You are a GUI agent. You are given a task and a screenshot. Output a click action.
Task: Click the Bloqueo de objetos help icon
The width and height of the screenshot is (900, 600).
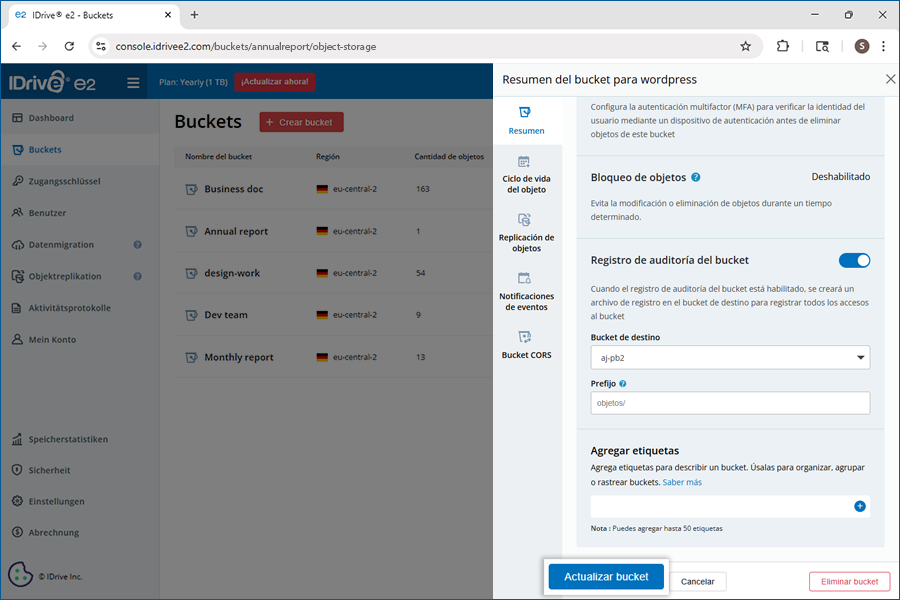pos(696,177)
